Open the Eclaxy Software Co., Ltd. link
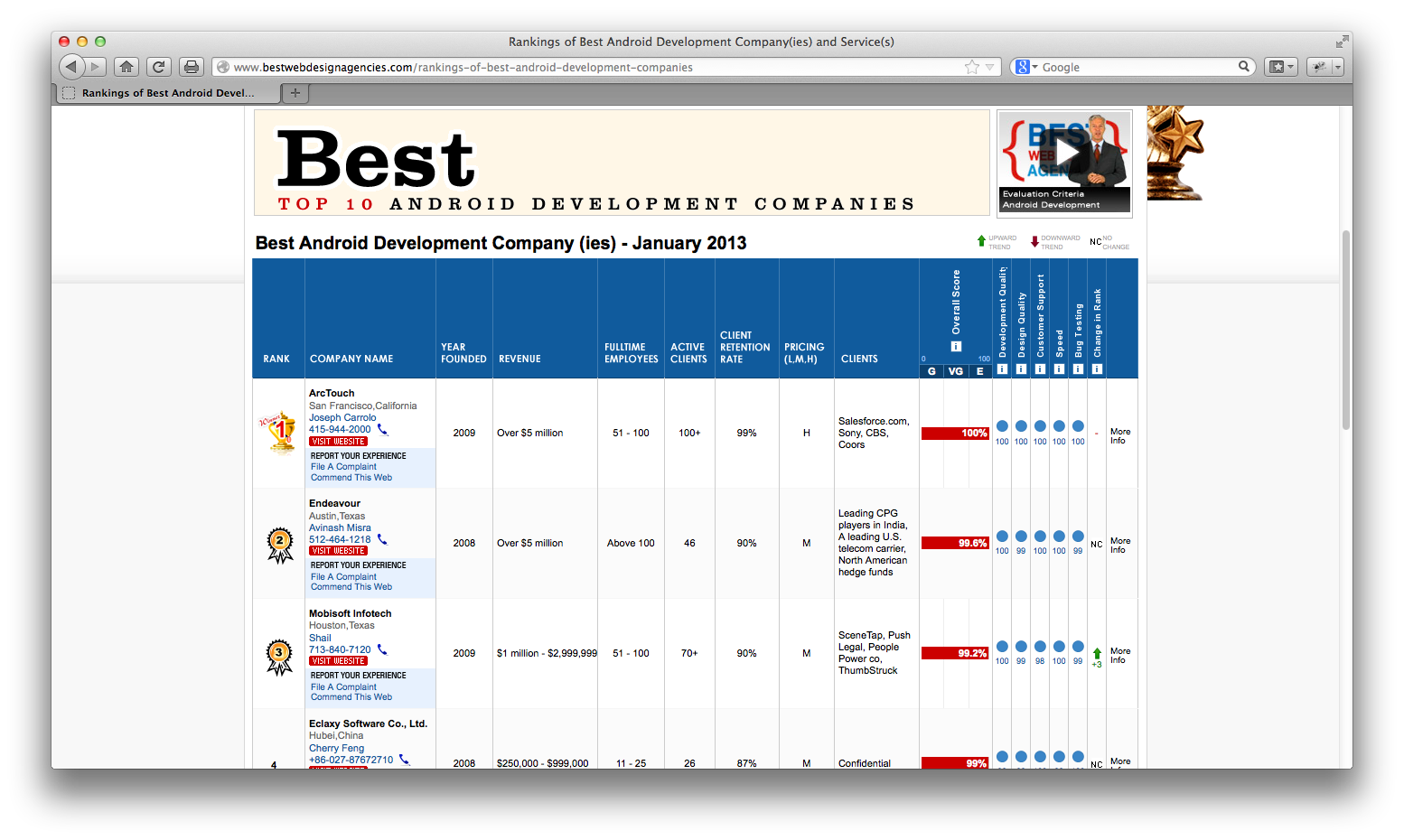Viewport: 1404px width, 840px height. [x=368, y=723]
